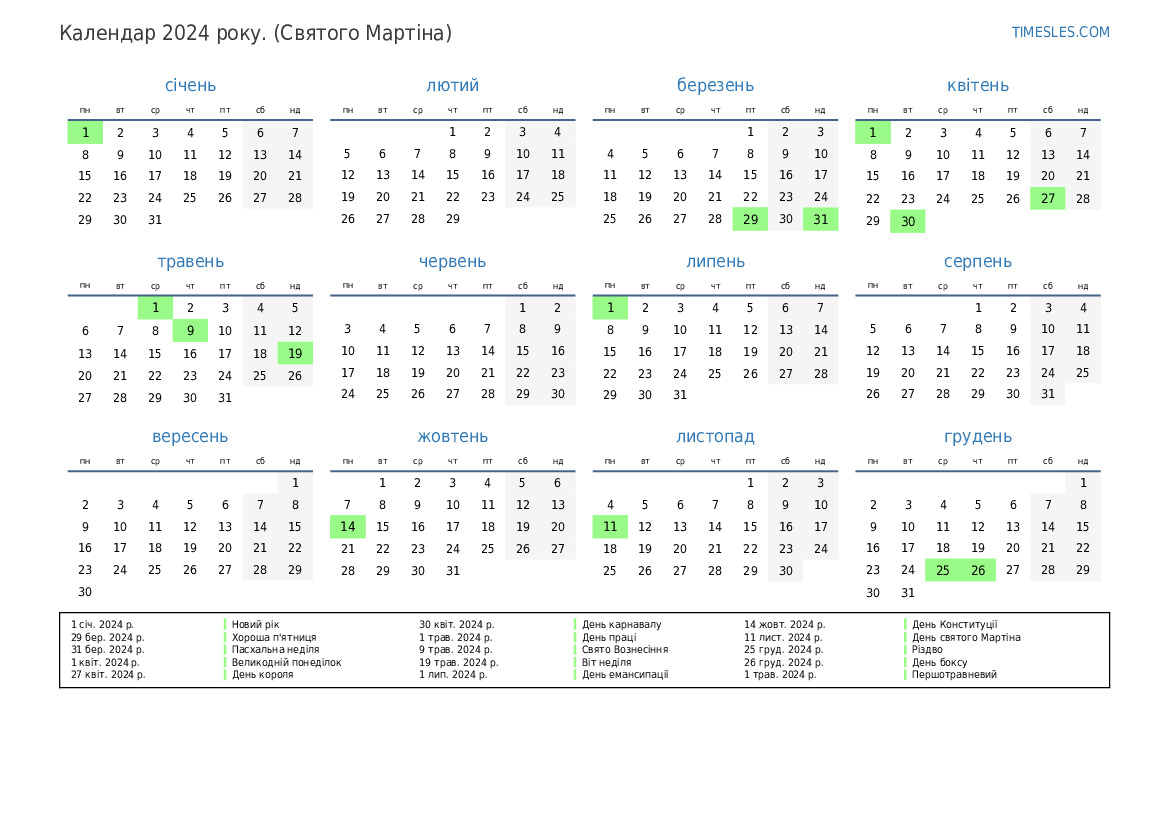Click highlighted 30 in квітень
Viewport: 1169px width, 827px height.
(x=908, y=222)
